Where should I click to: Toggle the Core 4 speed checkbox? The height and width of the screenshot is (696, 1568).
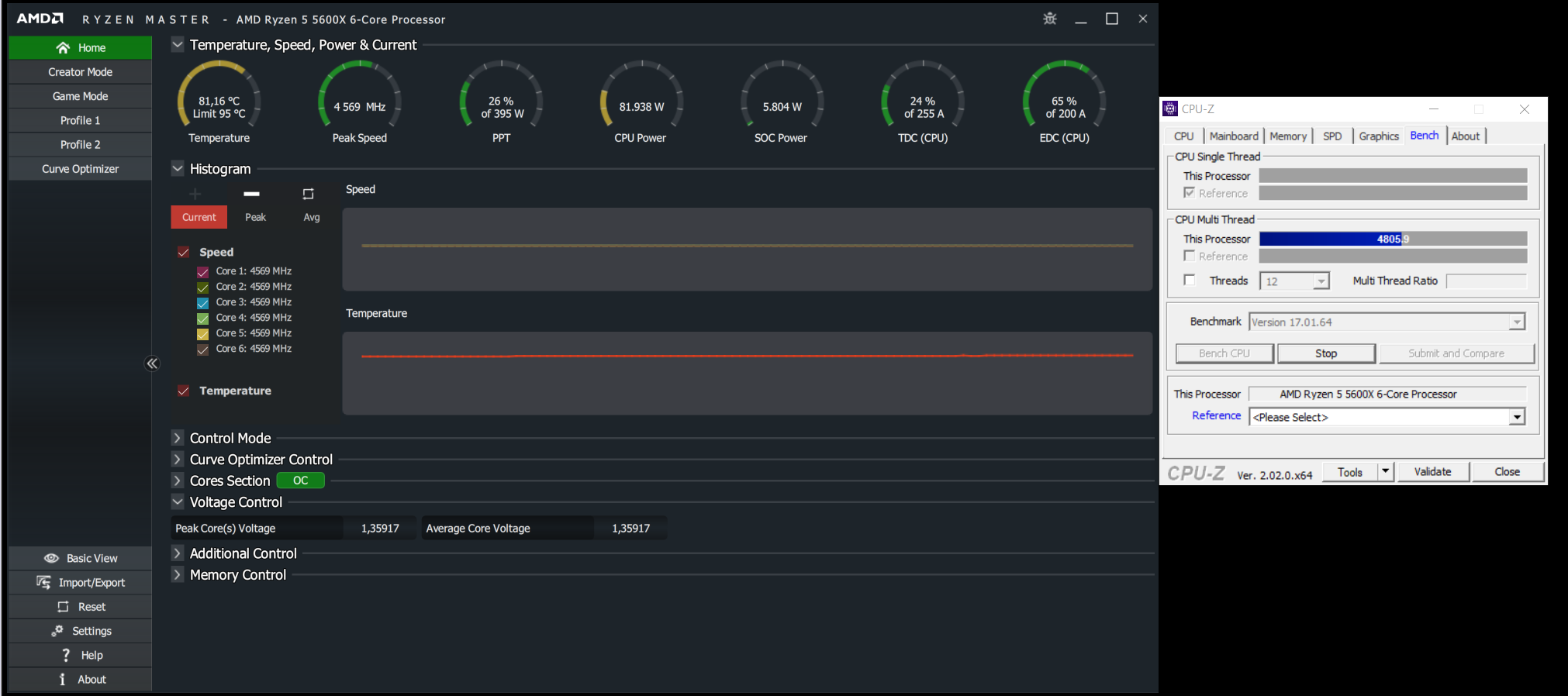pos(202,319)
